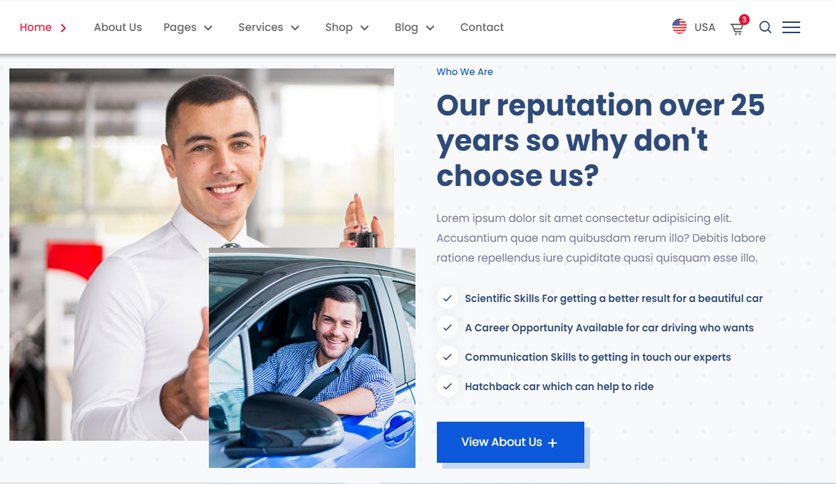
Task: Click the red cart badge showing 3
Action: coord(744,20)
